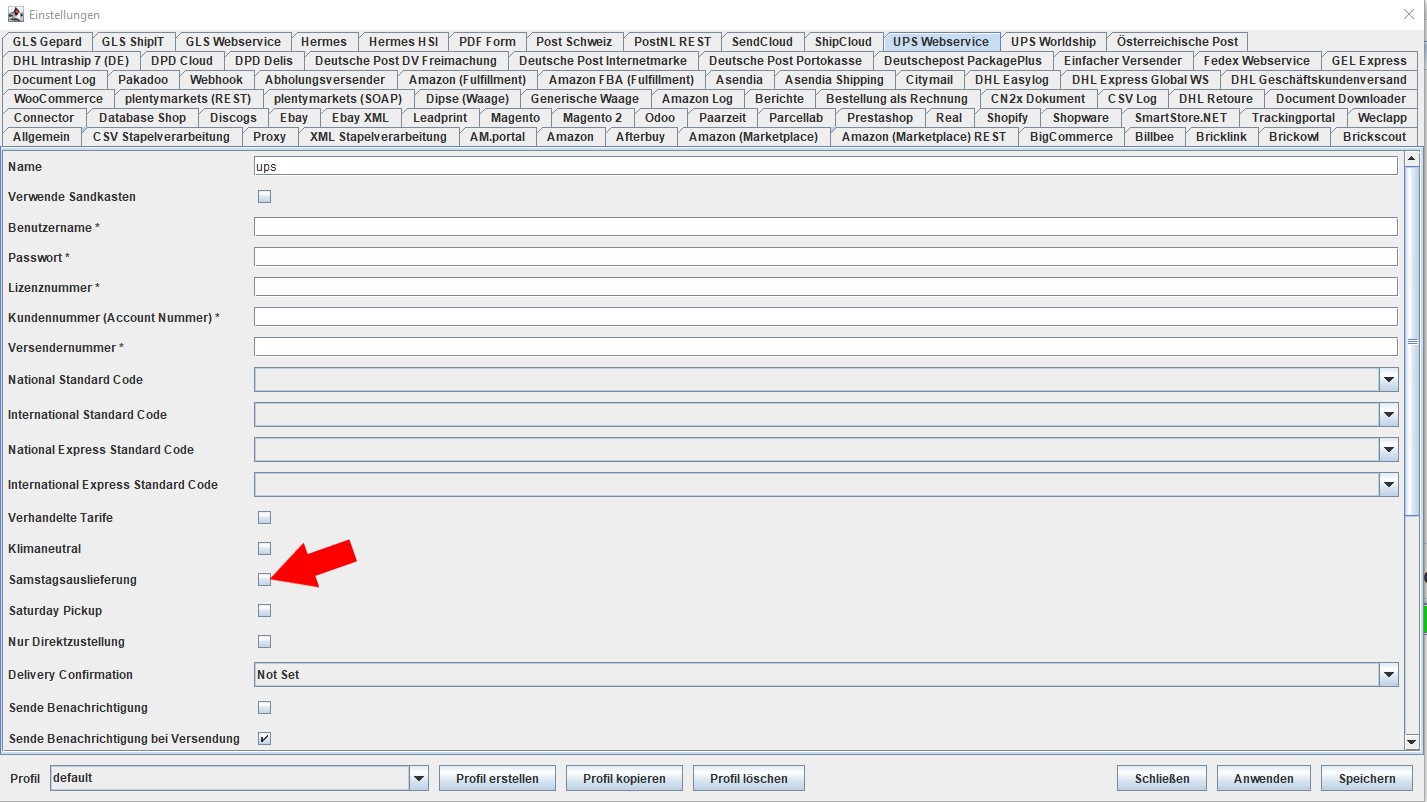1427x802 pixels.
Task: Check the Verhandelte Tarife checkbox
Action: click(265, 518)
